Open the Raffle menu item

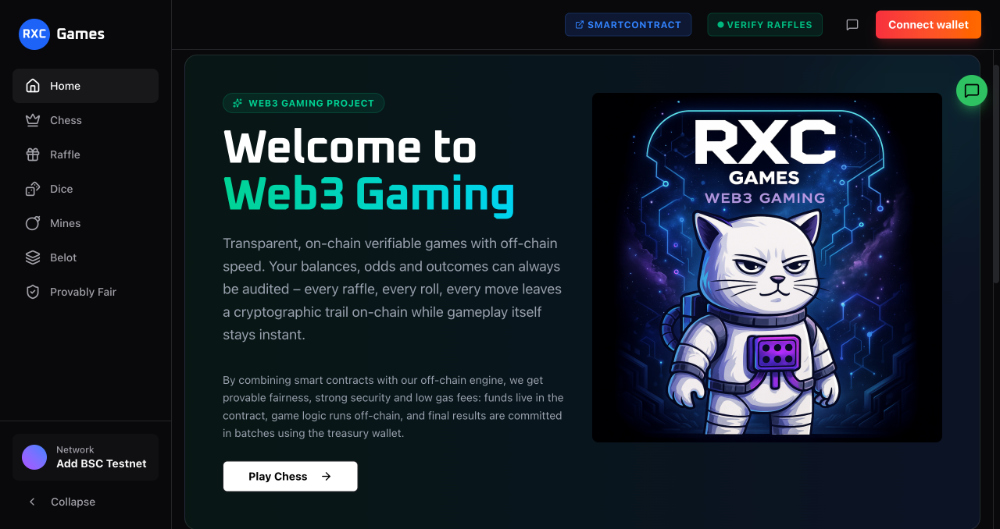point(65,155)
